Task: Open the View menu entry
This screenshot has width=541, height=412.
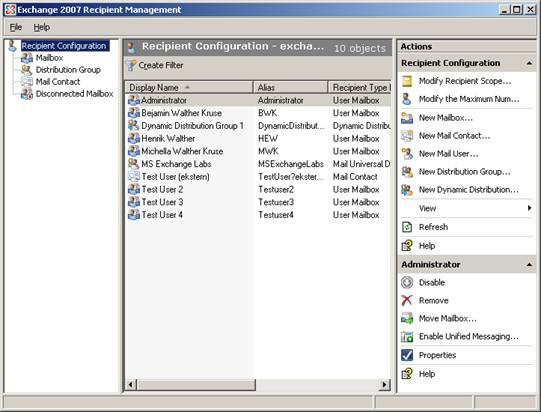Action: pos(427,208)
